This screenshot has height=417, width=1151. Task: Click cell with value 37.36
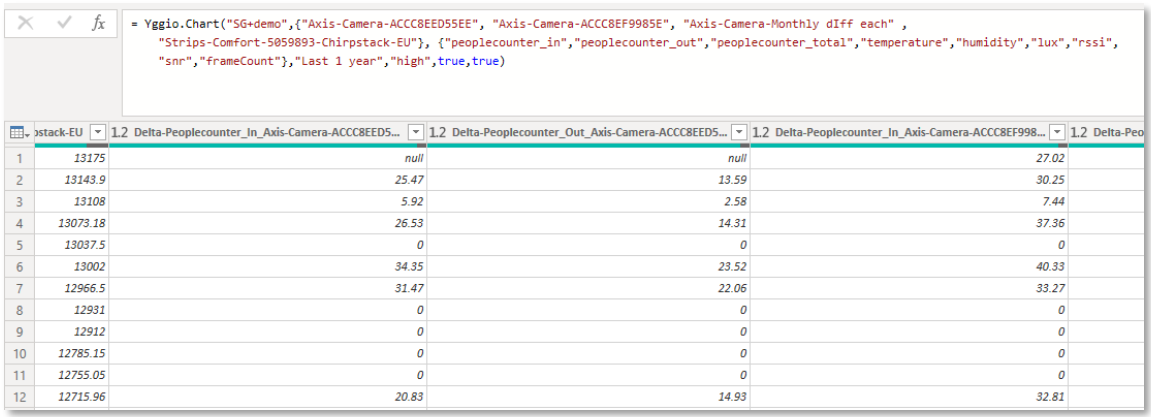tap(909, 223)
